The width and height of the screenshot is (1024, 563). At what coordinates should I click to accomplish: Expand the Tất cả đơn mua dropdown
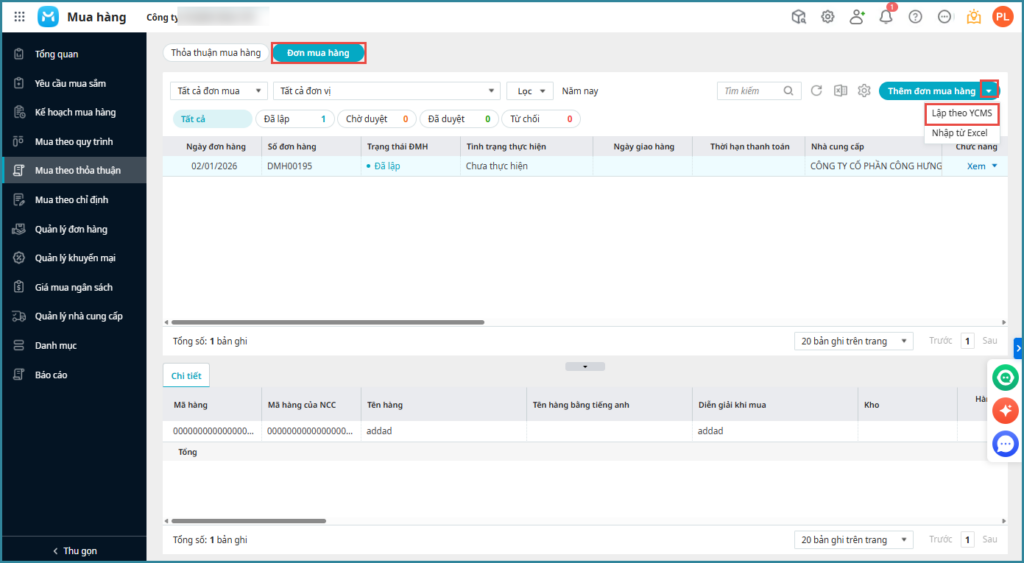tap(218, 91)
